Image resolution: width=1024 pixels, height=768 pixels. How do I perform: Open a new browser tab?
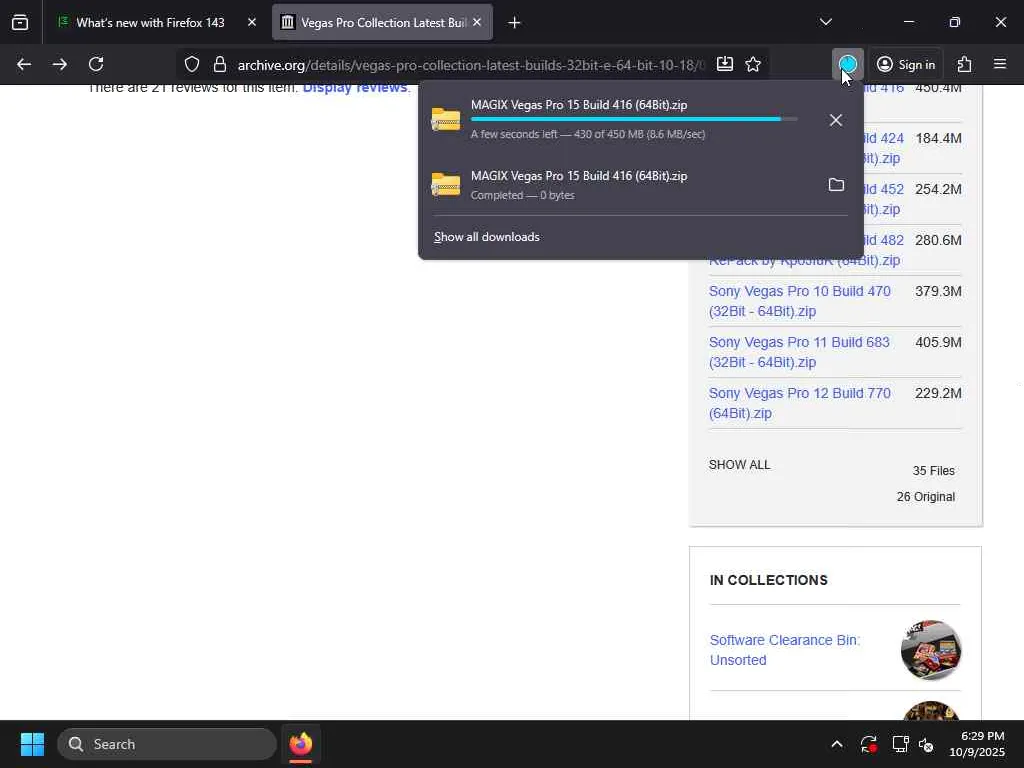(514, 23)
